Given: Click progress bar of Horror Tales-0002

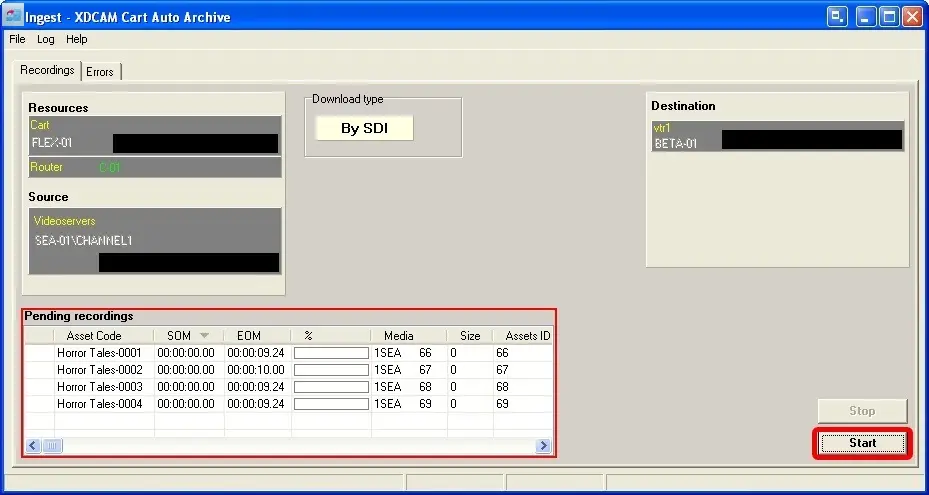Looking at the screenshot, I should 331,370.
